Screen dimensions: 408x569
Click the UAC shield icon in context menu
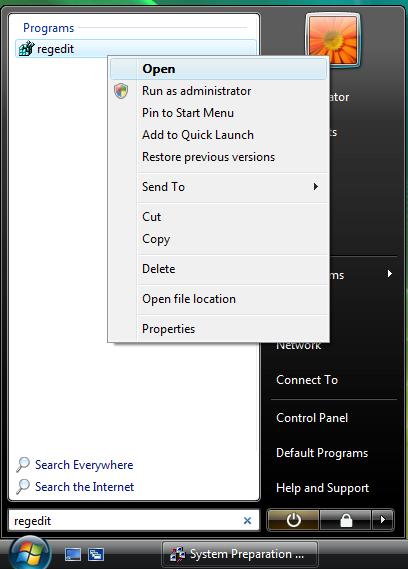click(x=121, y=91)
